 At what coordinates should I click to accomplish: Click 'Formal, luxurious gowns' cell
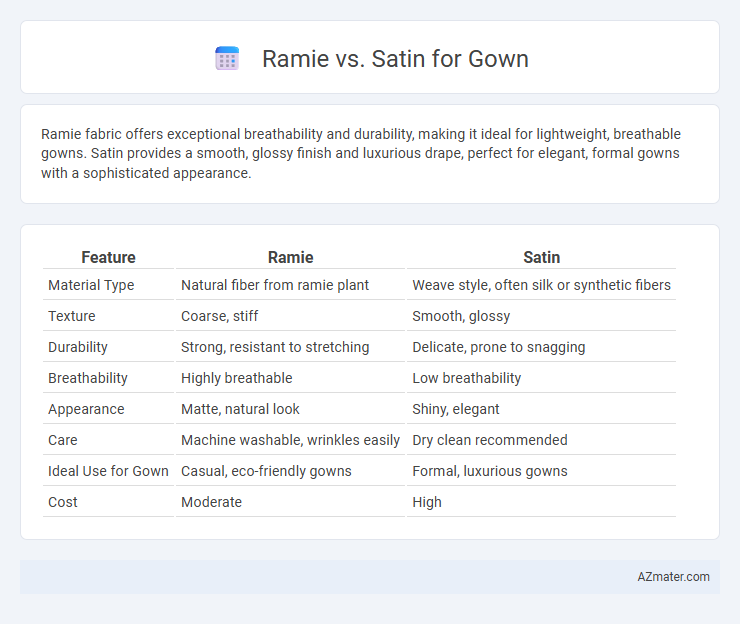(490, 471)
